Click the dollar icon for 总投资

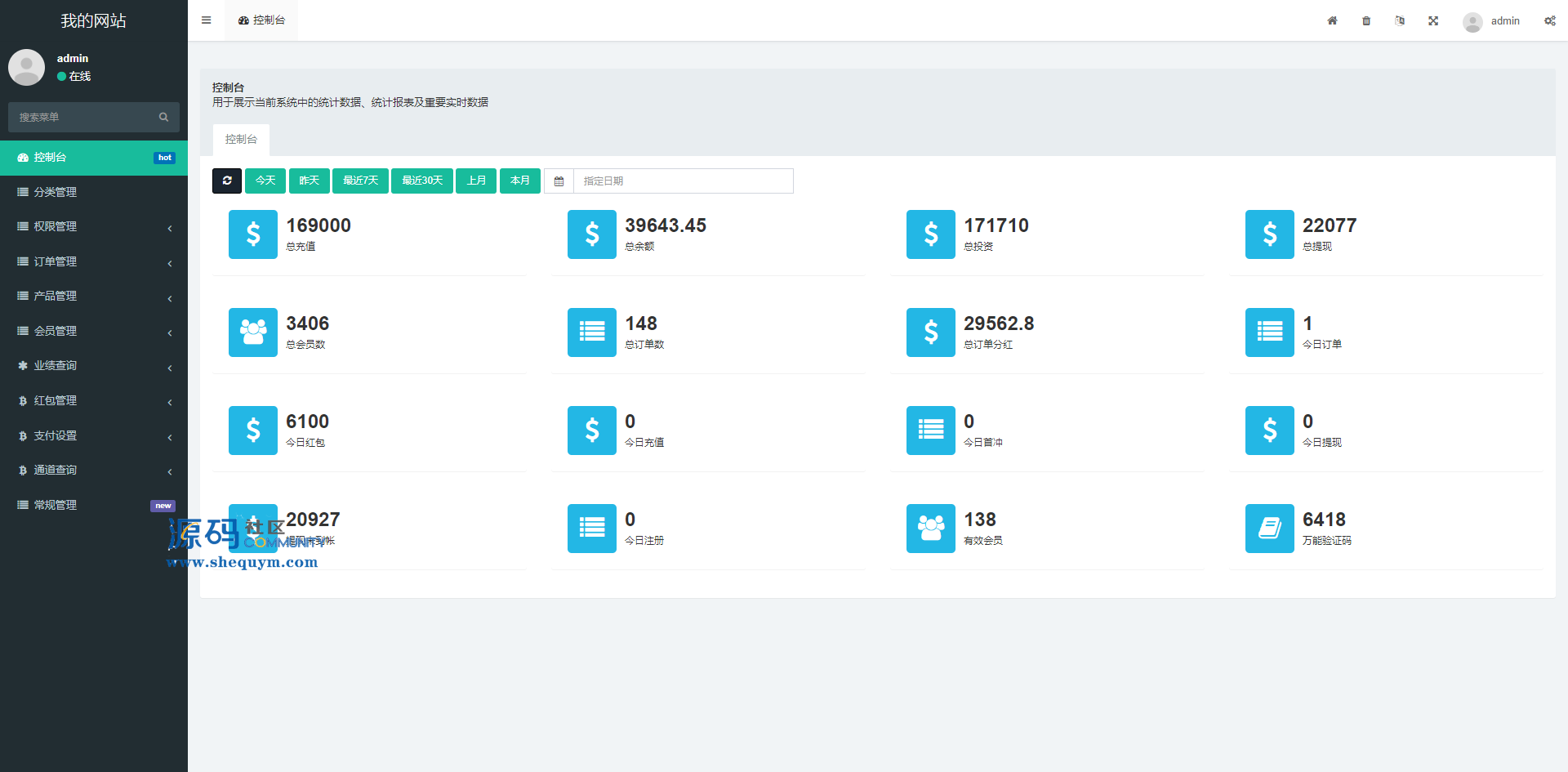click(x=931, y=234)
